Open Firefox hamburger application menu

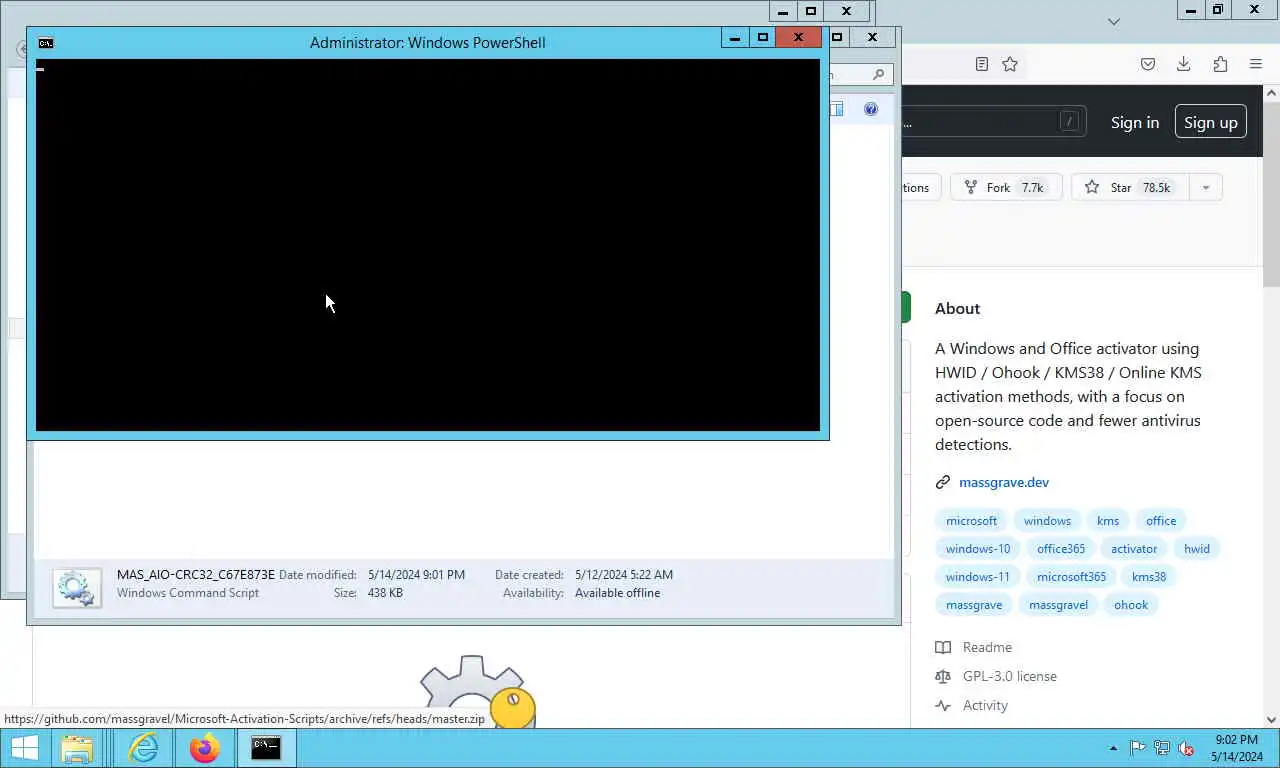tap(1256, 64)
